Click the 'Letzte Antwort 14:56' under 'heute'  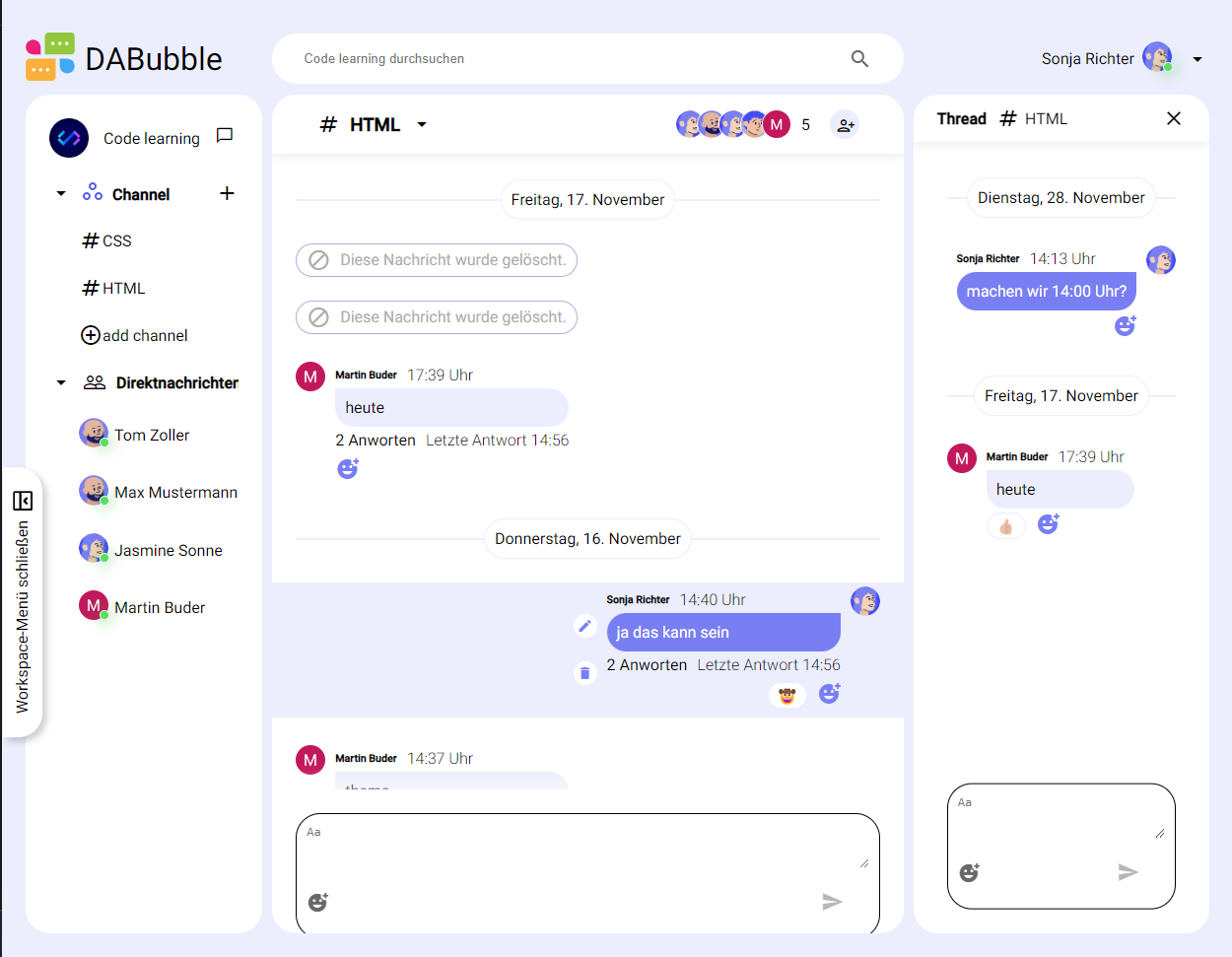[498, 441]
